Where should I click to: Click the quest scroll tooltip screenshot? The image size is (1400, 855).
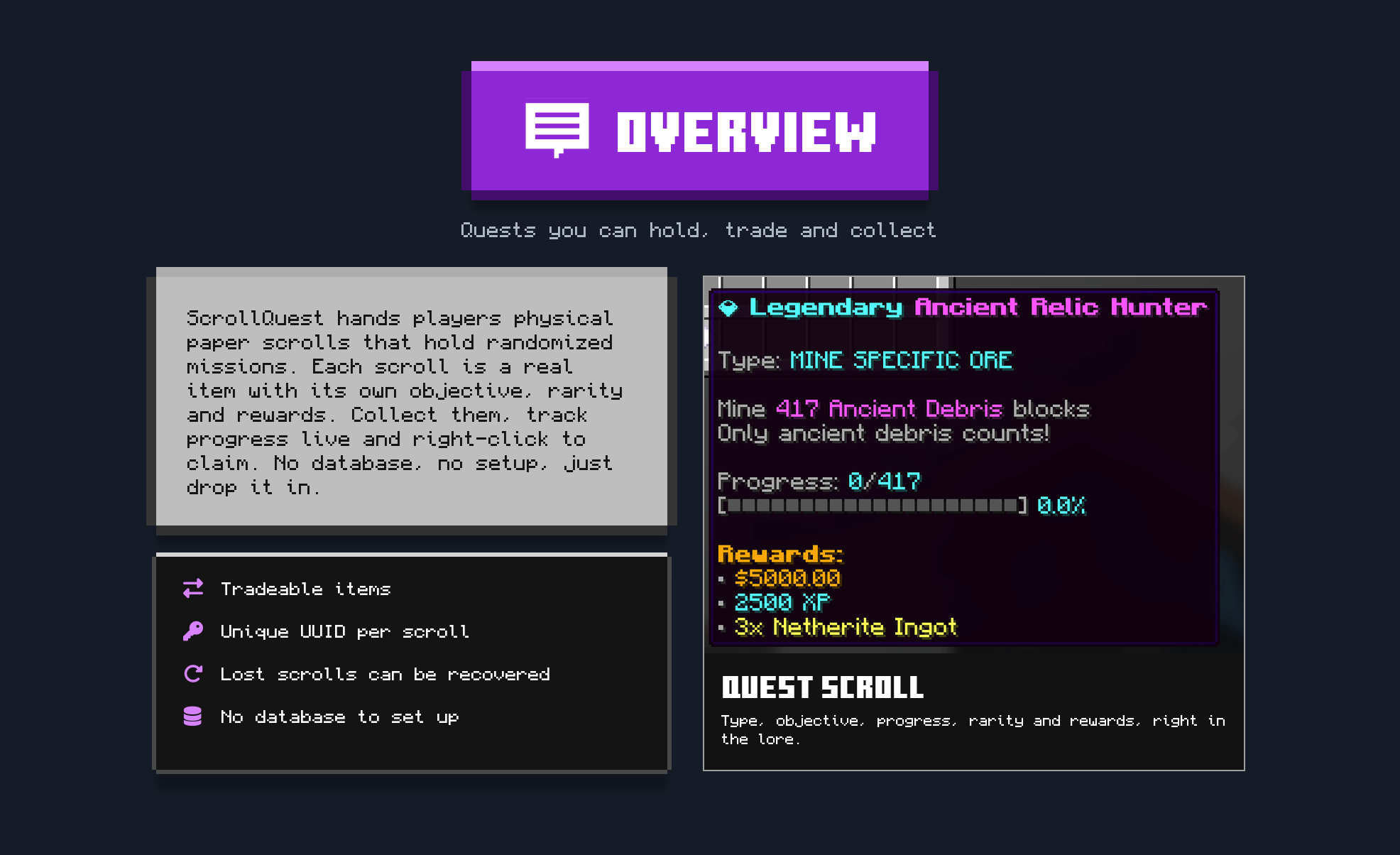coord(973,464)
